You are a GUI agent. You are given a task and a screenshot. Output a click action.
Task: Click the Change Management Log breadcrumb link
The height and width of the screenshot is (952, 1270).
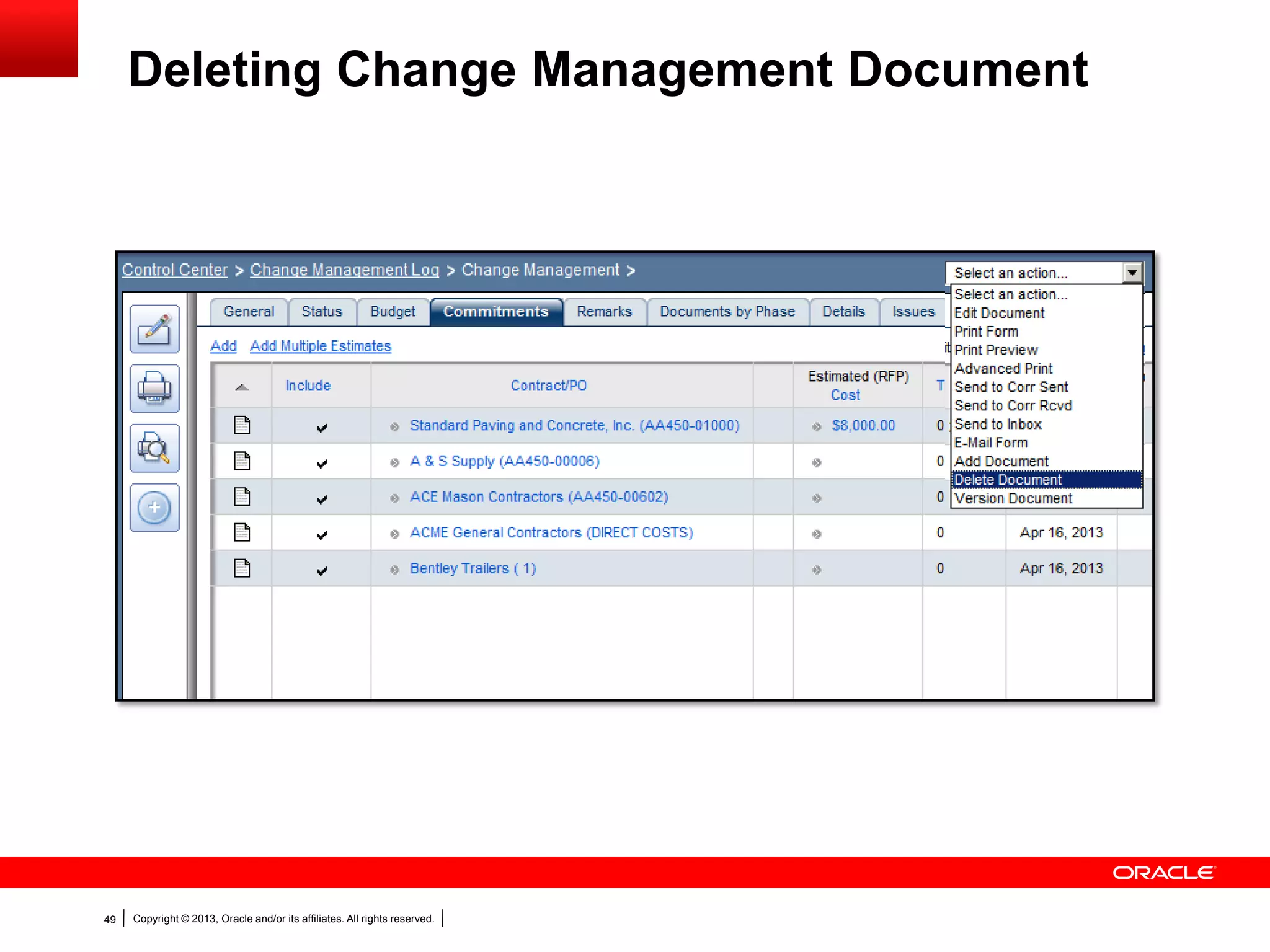(345, 270)
